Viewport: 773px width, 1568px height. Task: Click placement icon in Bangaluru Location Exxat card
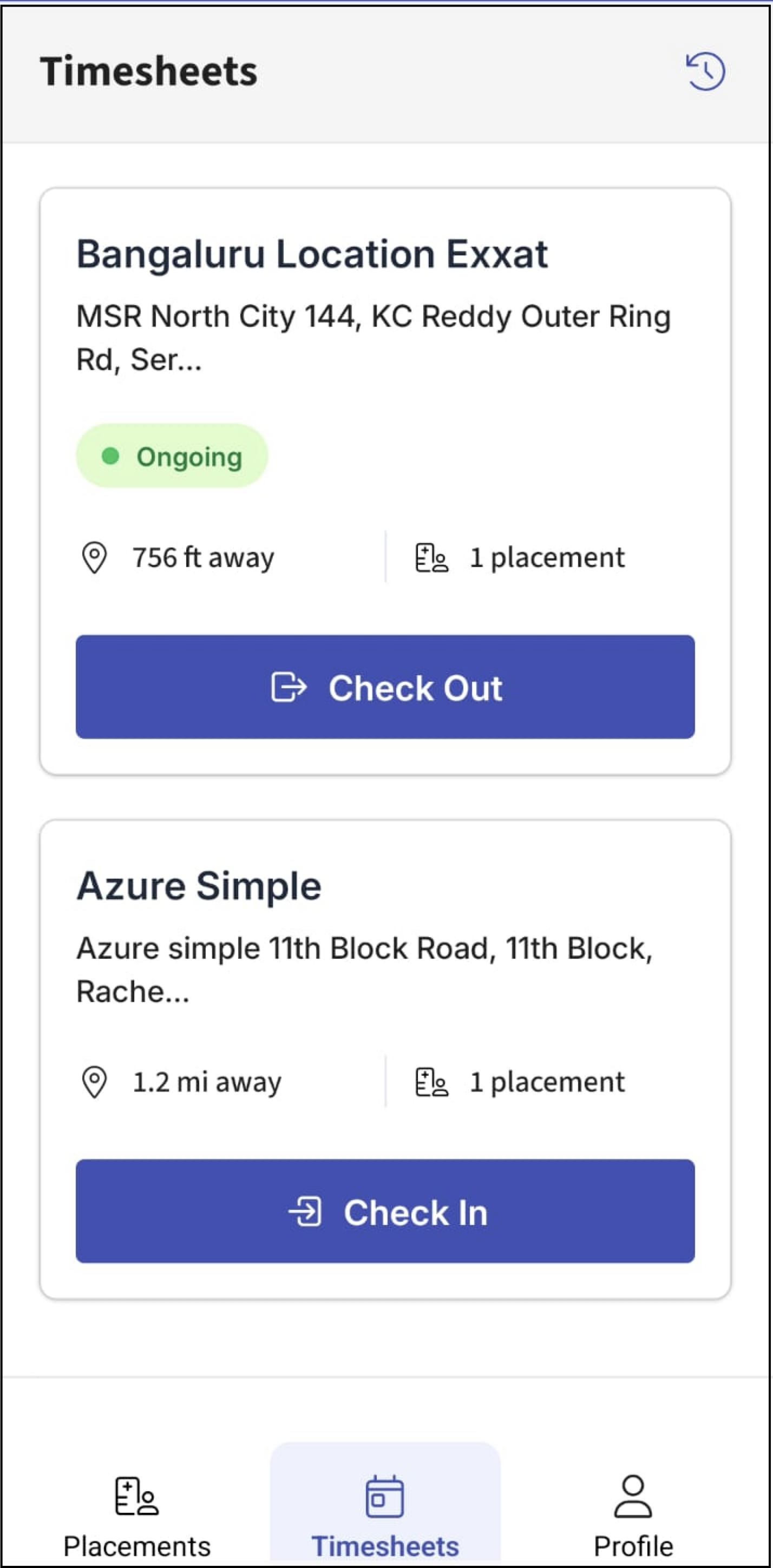click(432, 557)
